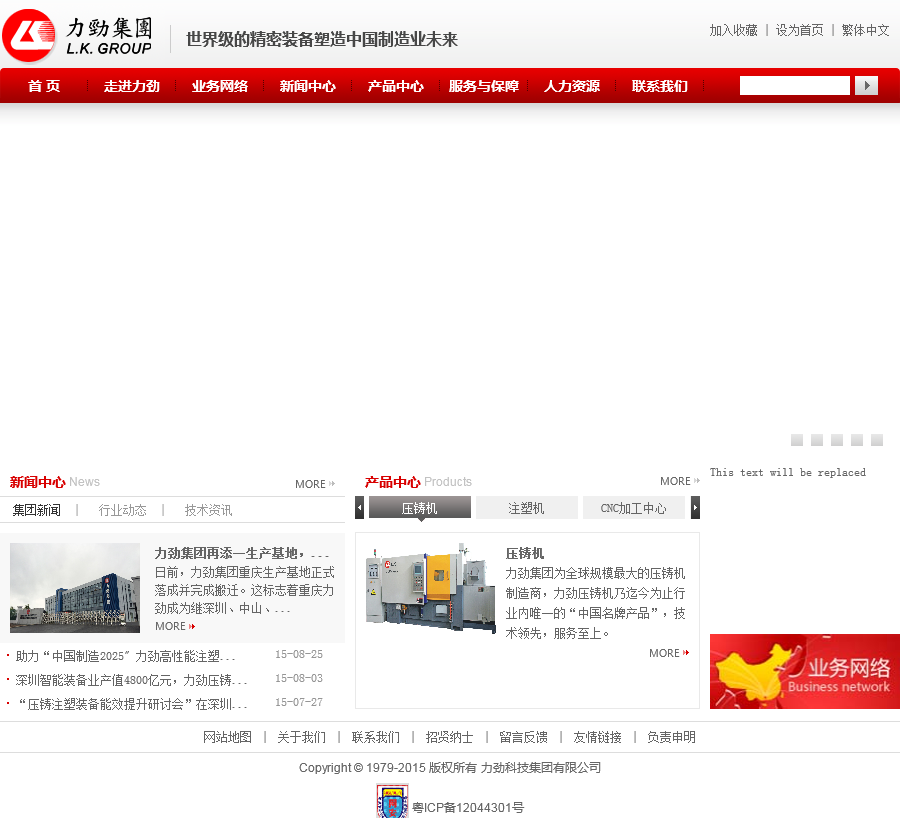
Task: Click MORE in the products center header
Action: click(x=680, y=481)
